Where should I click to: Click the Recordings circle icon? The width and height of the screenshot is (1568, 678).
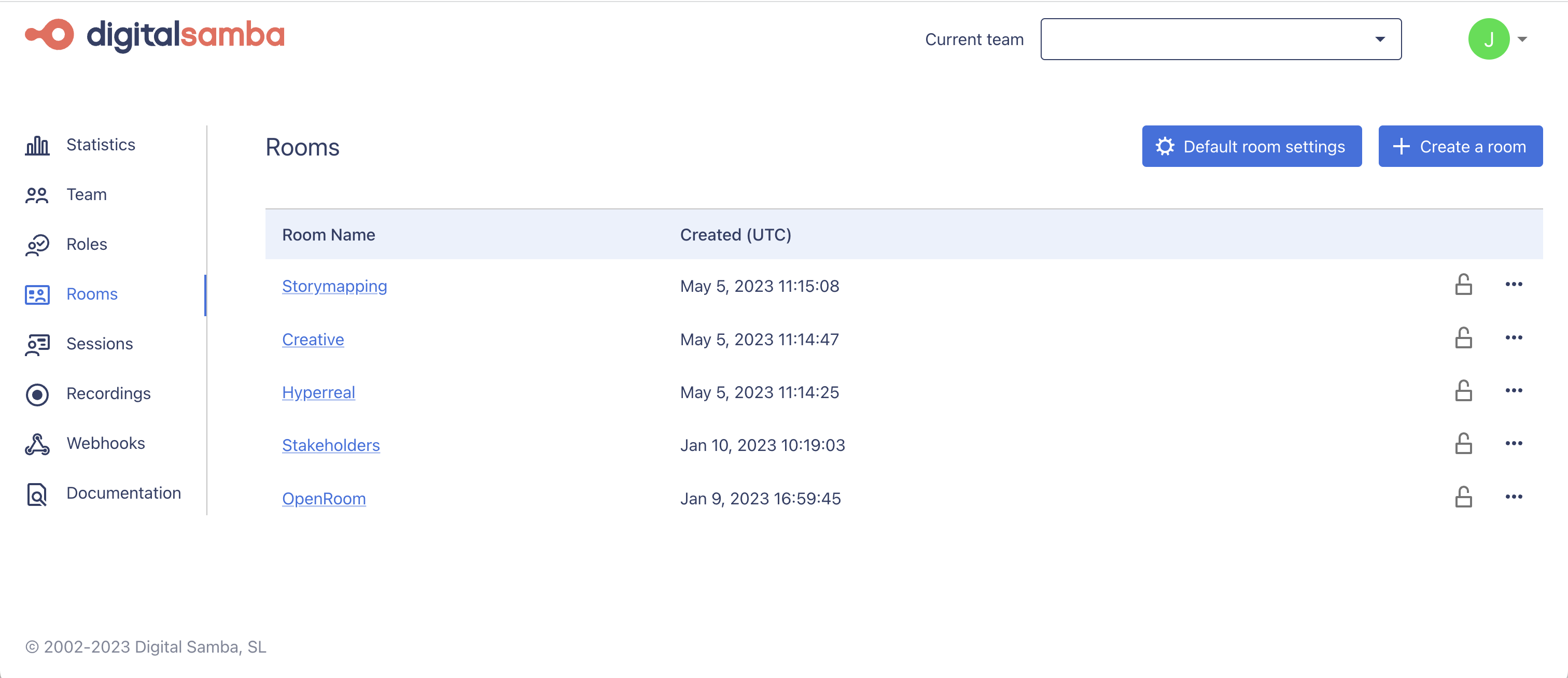[37, 394]
